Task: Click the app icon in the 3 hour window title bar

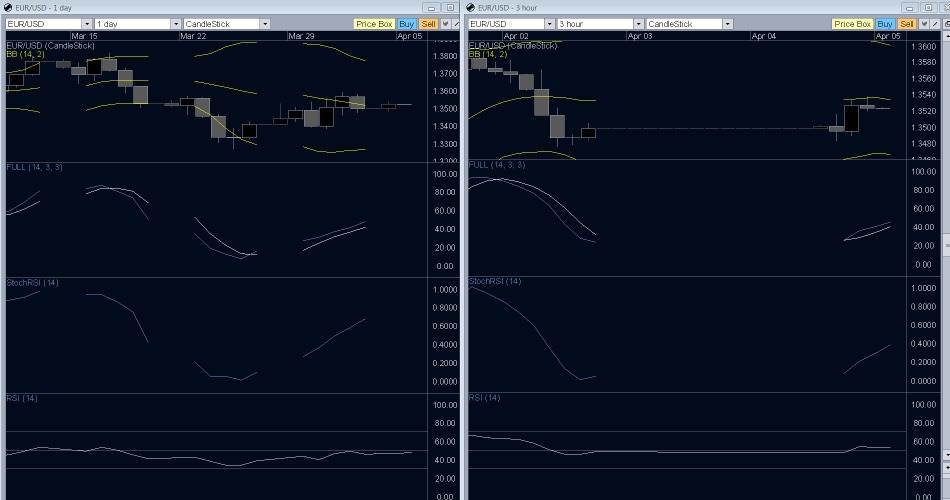Action: 472,7
